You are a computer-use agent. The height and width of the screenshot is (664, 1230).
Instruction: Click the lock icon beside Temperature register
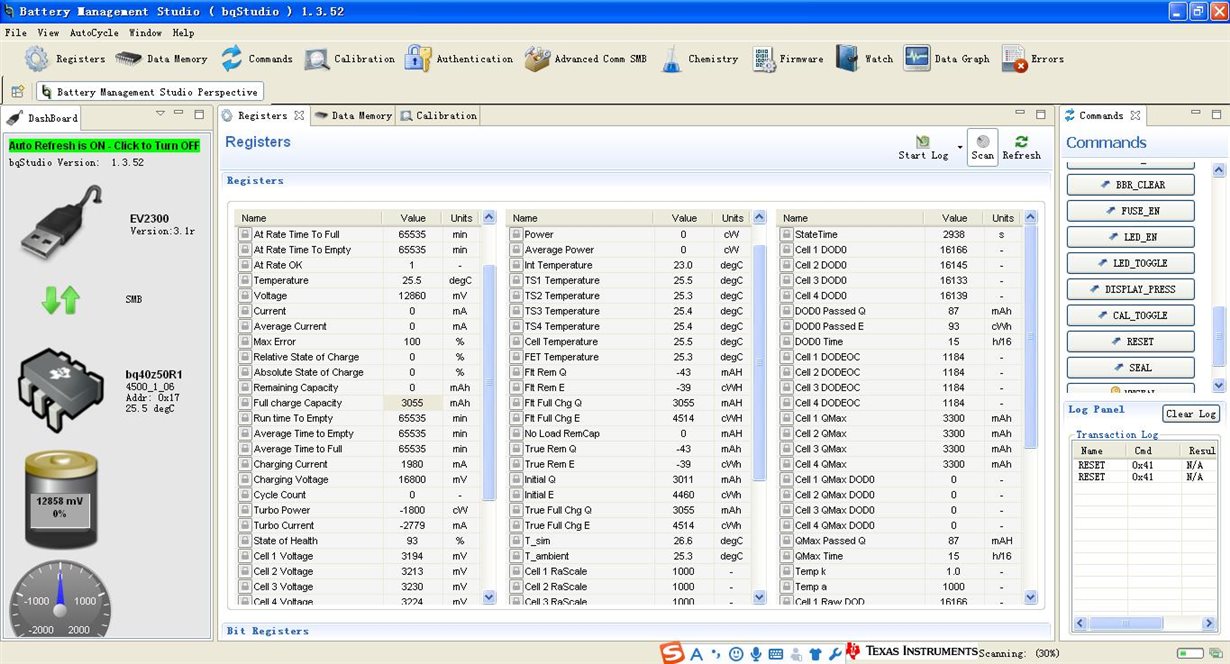pyautogui.click(x=245, y=281)
